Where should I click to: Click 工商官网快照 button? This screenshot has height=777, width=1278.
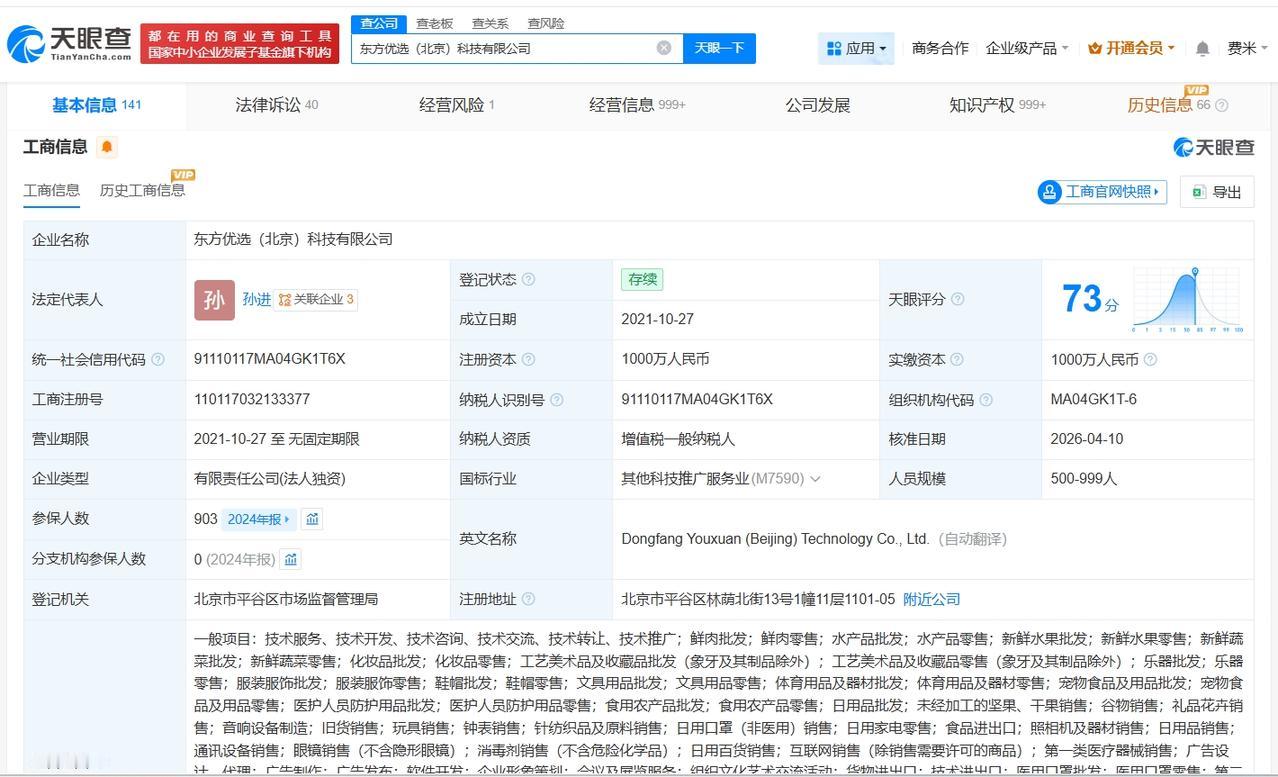coord(1102,192)
